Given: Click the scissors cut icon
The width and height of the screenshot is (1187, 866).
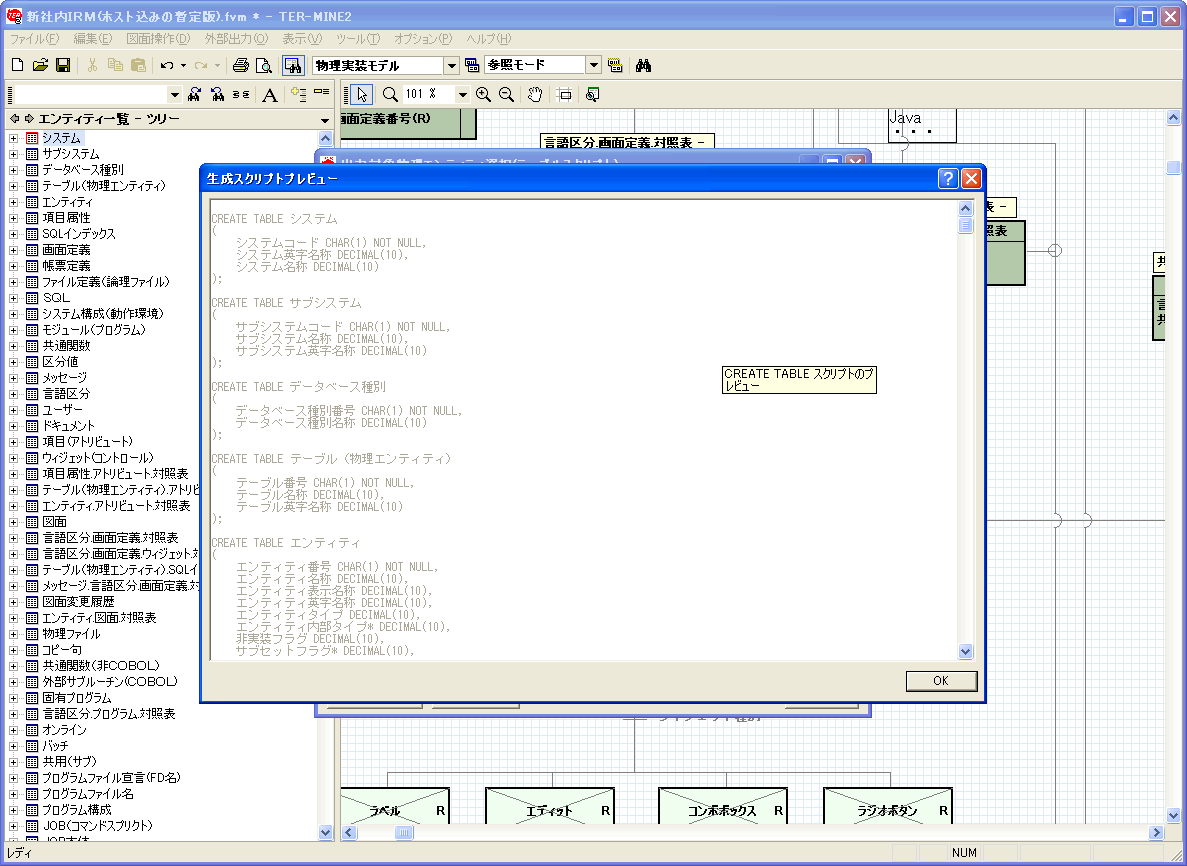Looking at the screenshot, I should coord(92,66).
